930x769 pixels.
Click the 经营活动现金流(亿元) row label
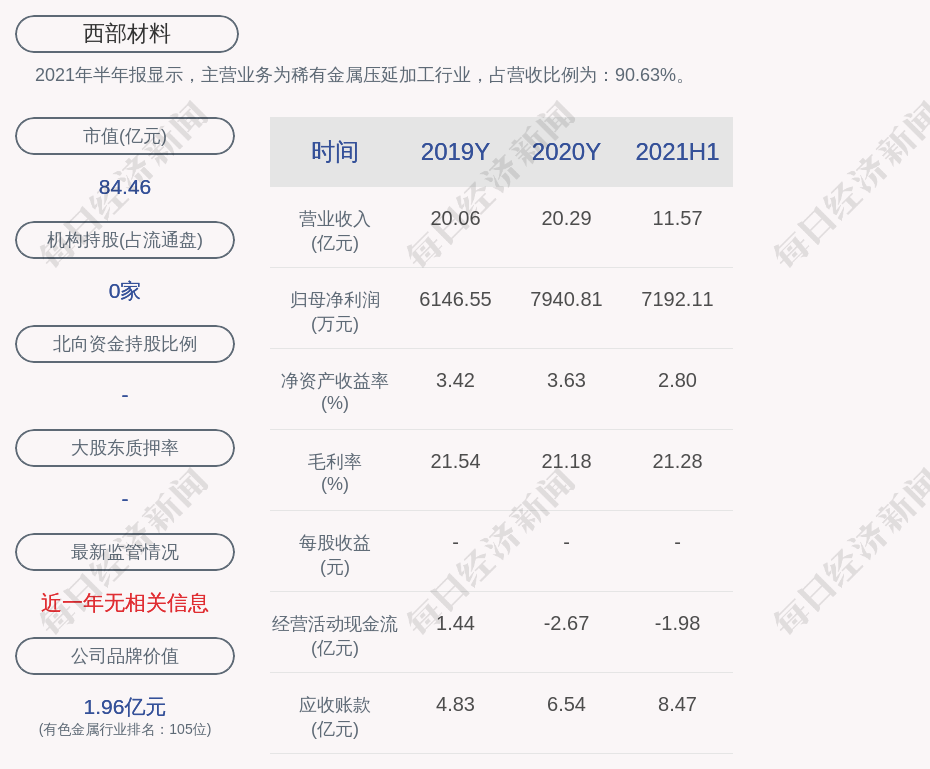(335, 636)
